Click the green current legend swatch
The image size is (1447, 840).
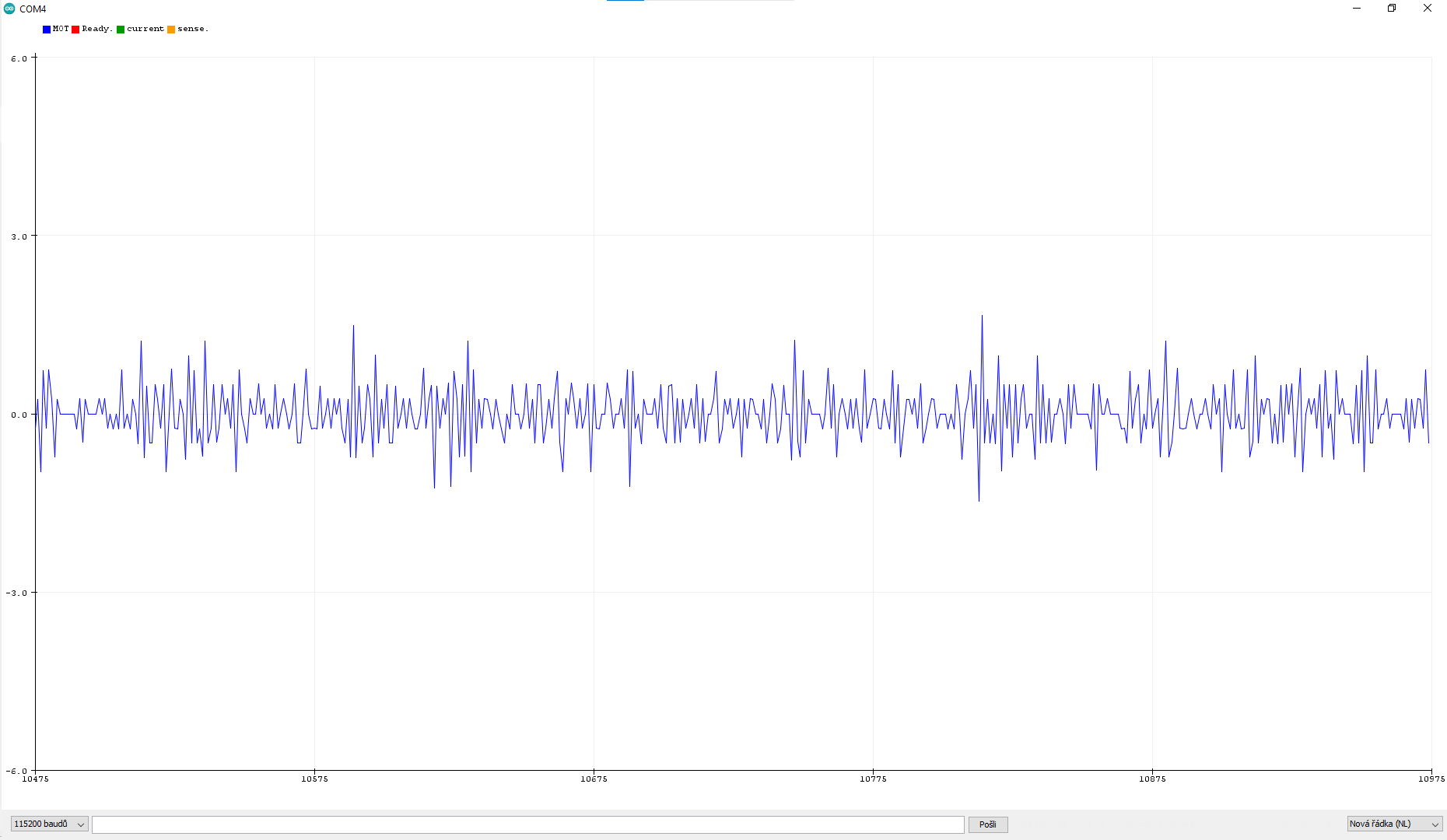point(121,30)
